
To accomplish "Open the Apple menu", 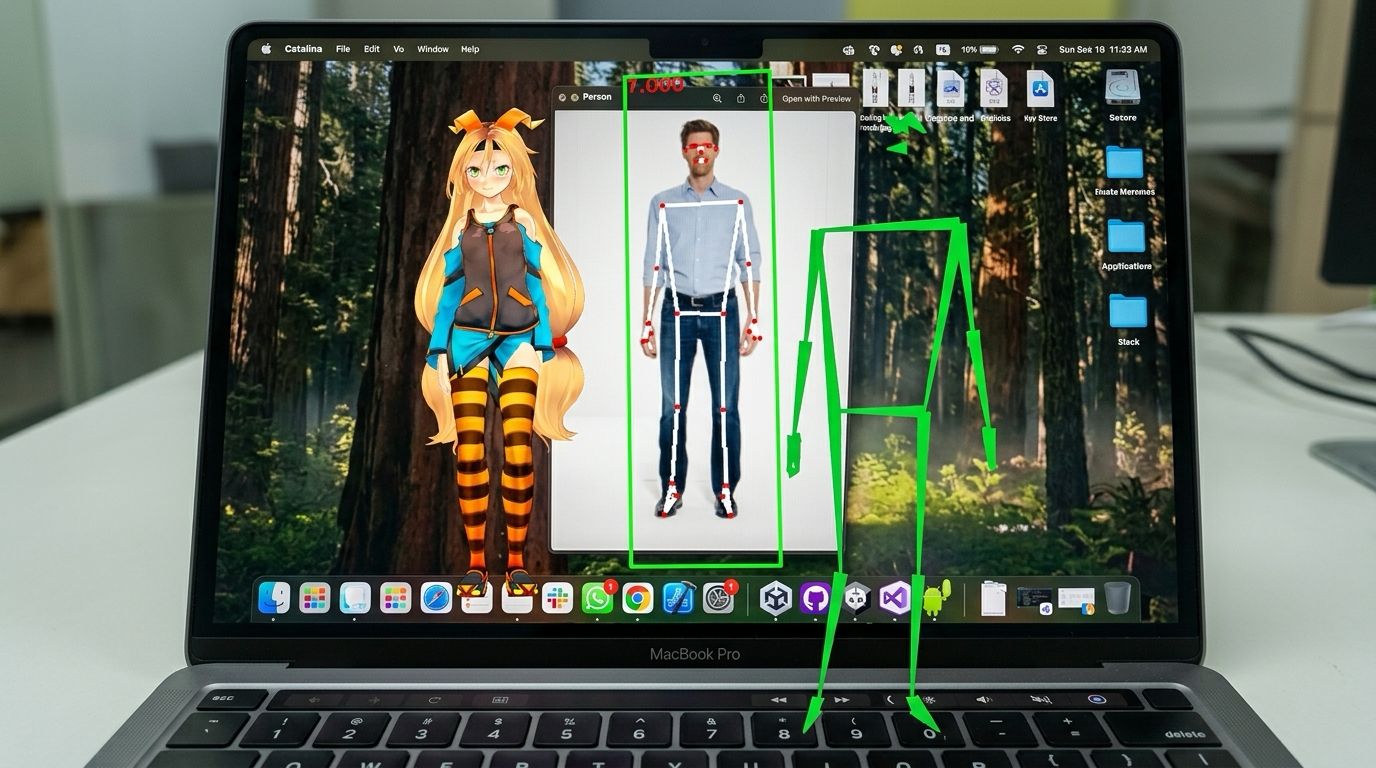I will pyautogui.click(x=266, y=49).
